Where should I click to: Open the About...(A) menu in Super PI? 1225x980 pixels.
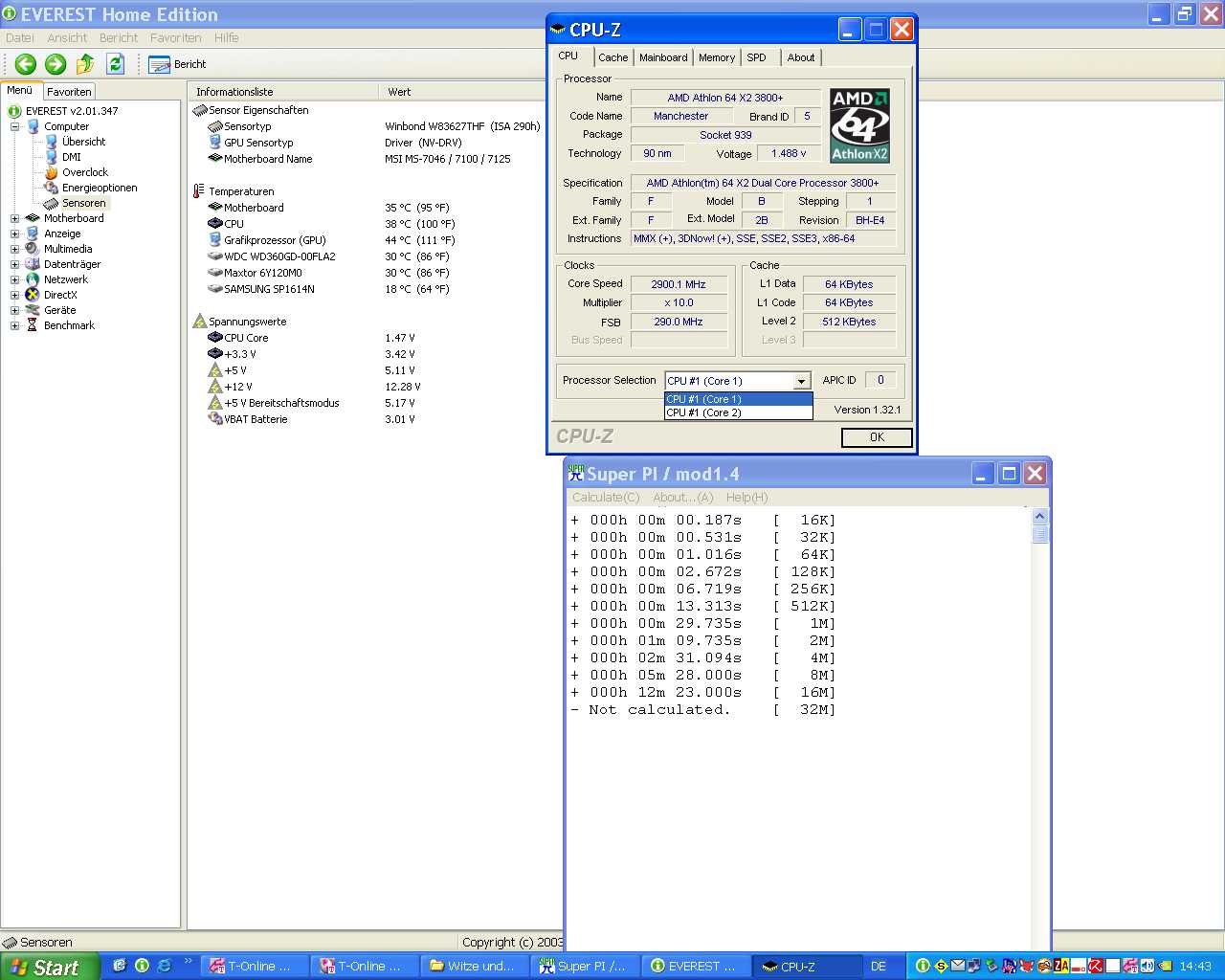pos(683,498)
